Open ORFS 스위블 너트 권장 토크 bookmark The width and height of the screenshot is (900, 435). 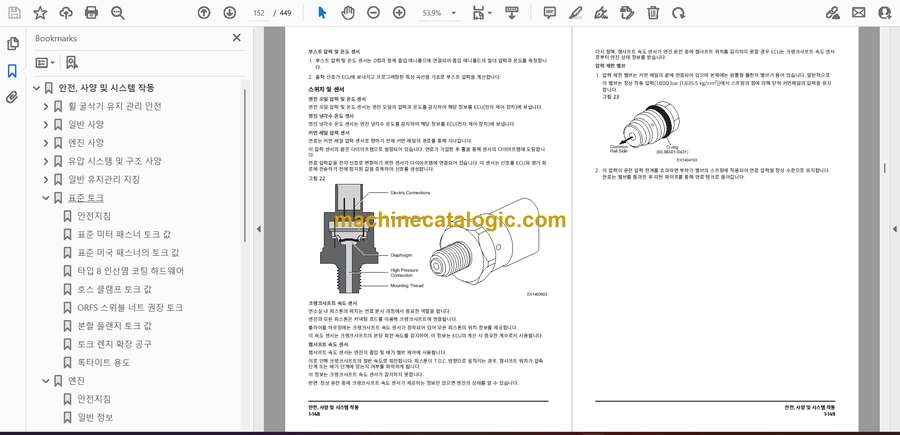pyautogui.click(x=130, y=308)
